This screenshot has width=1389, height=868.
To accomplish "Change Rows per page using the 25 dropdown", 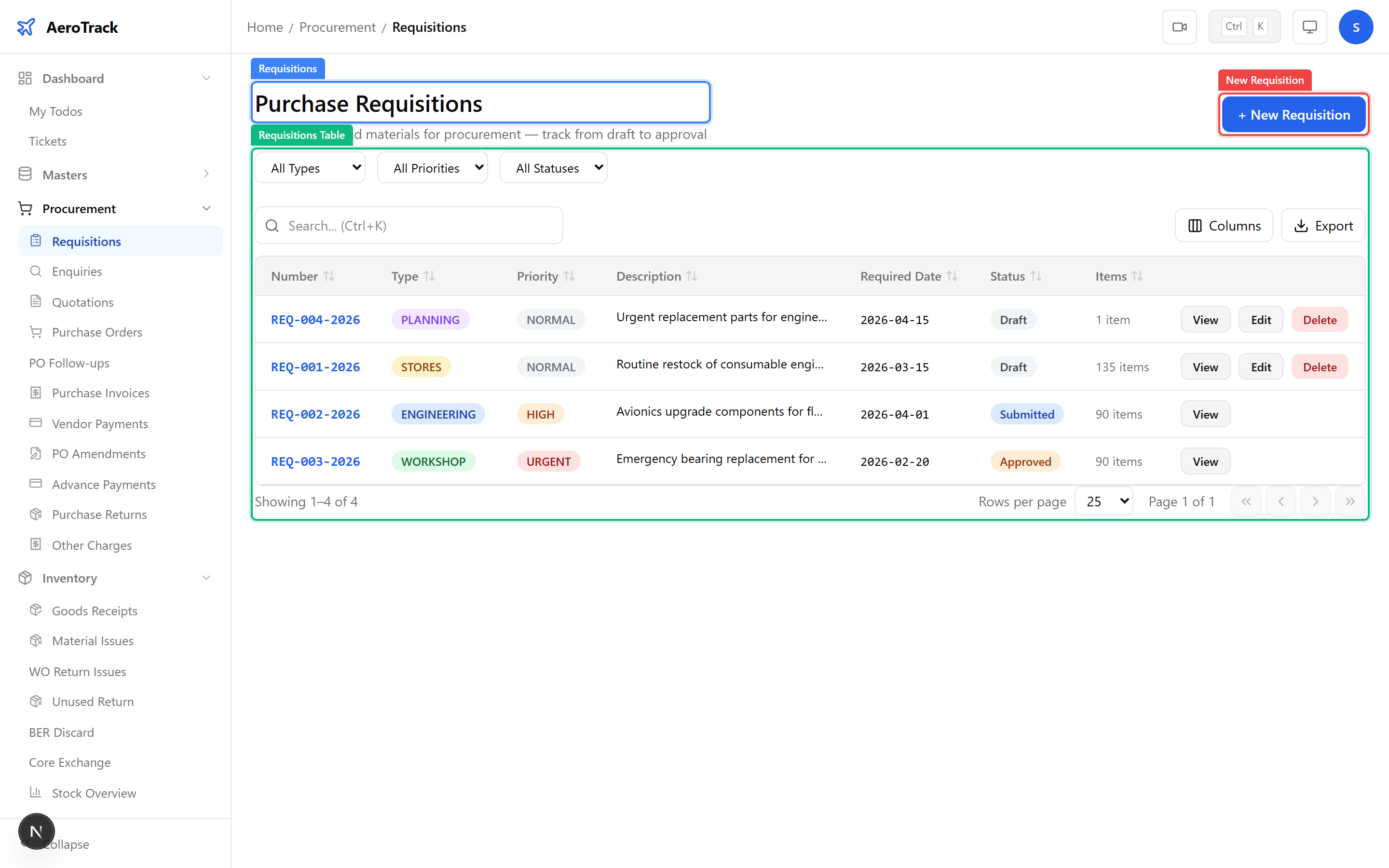I will tap(1103, 501).
